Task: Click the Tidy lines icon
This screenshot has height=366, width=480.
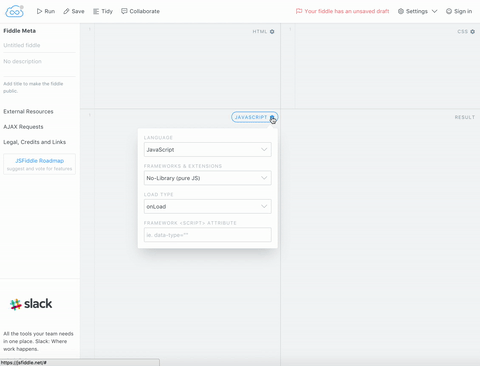Action: [96, 11]
